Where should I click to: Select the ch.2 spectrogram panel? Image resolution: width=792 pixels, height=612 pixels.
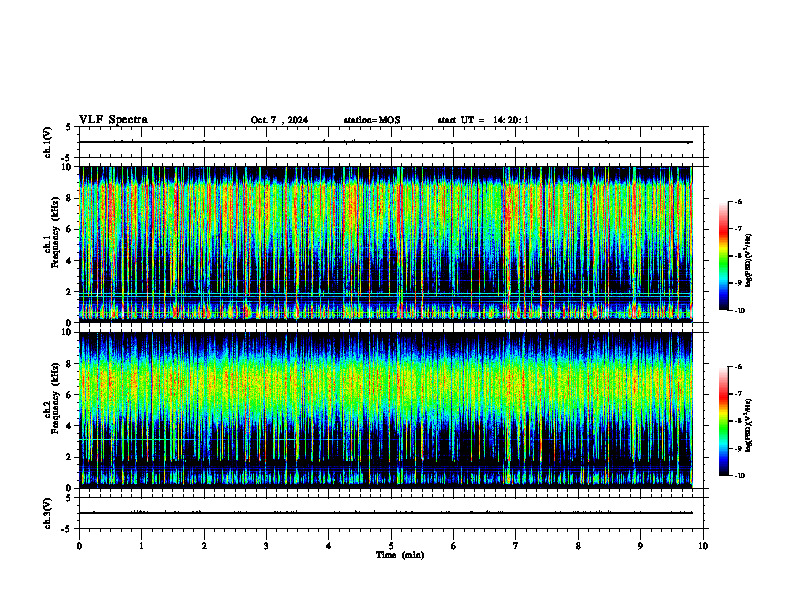tap(386, 410)
